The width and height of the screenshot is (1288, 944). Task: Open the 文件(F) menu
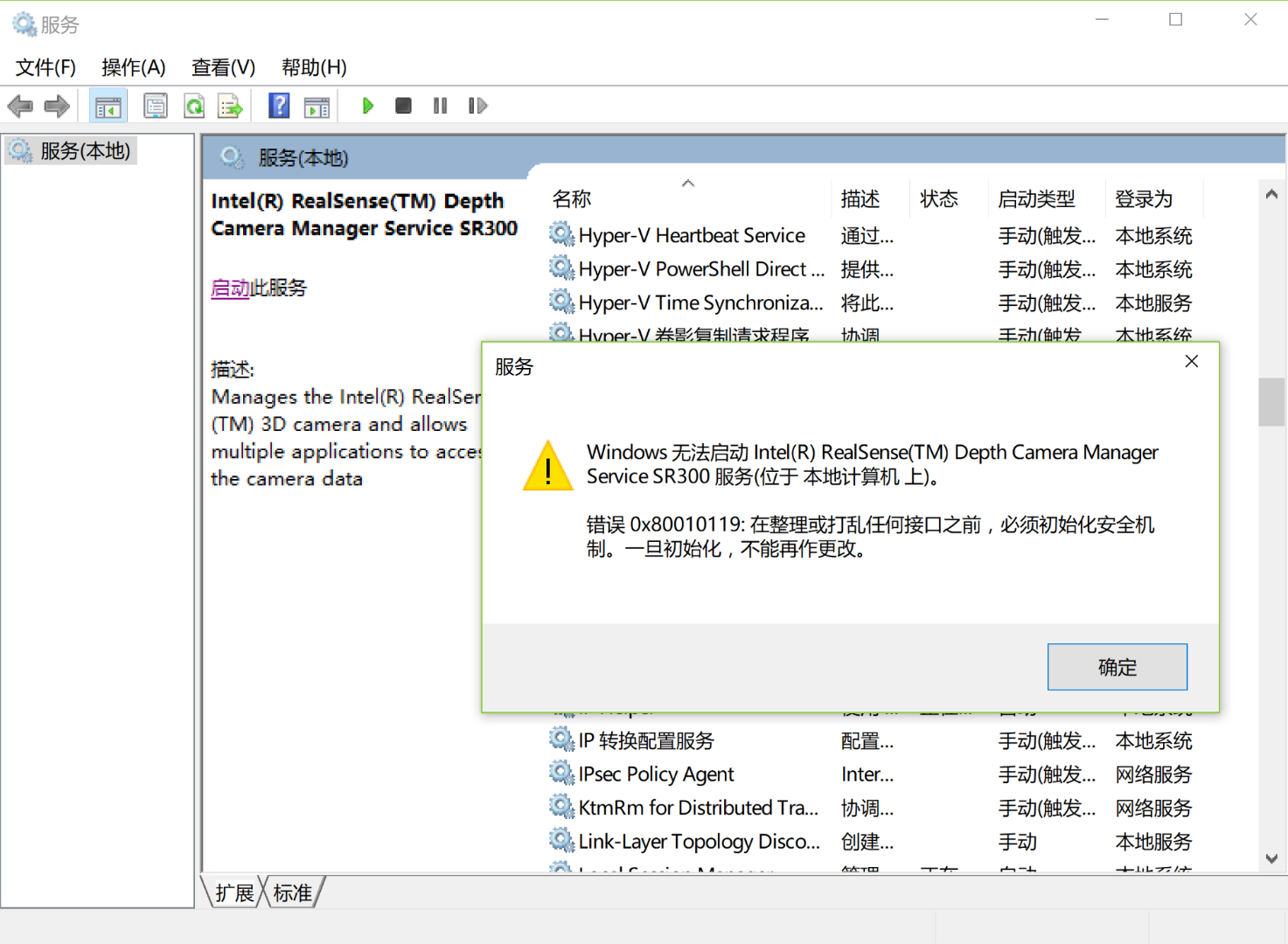(x=45, y=67)
